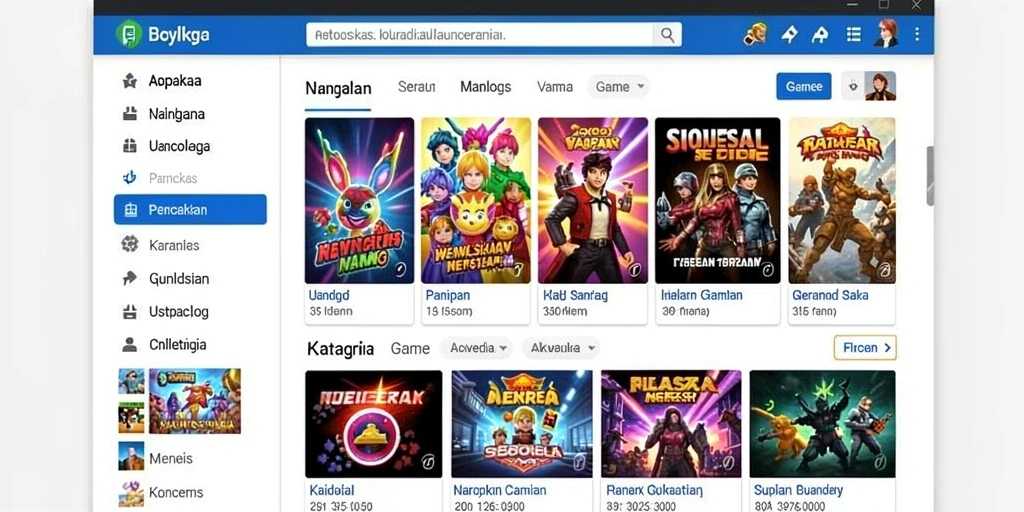This screenshot has height=512, width=1024.
Task: Click the Suplan Buandery title text
Action: coord(798,490)
